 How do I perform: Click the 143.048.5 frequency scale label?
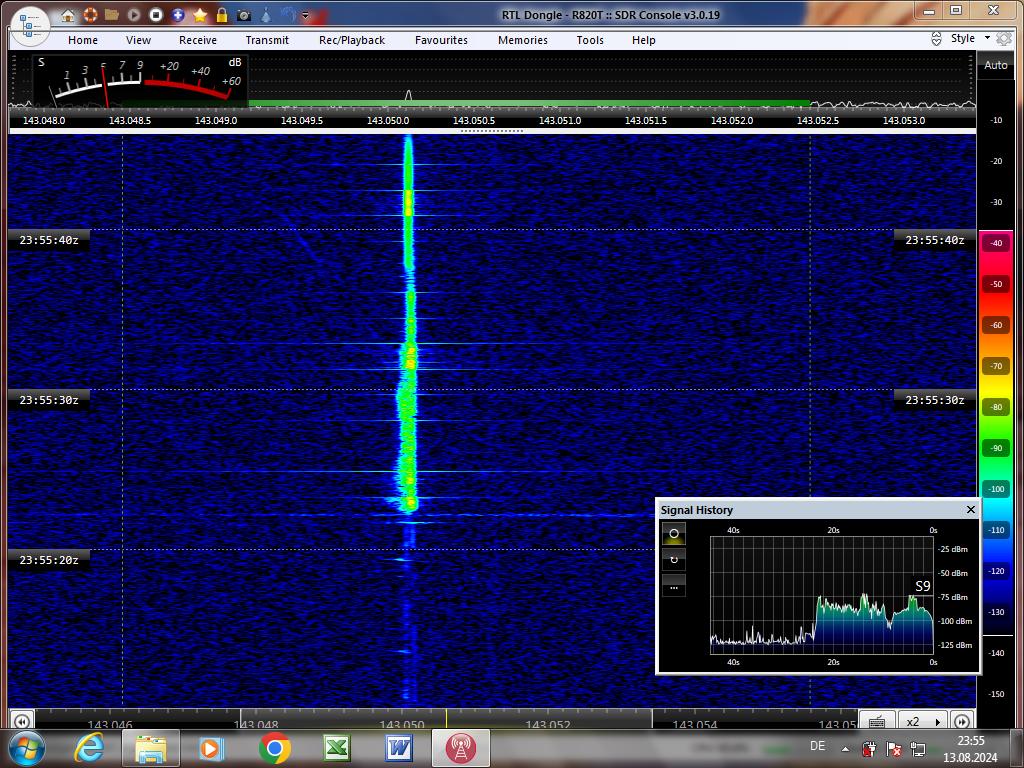click(130, 121)
